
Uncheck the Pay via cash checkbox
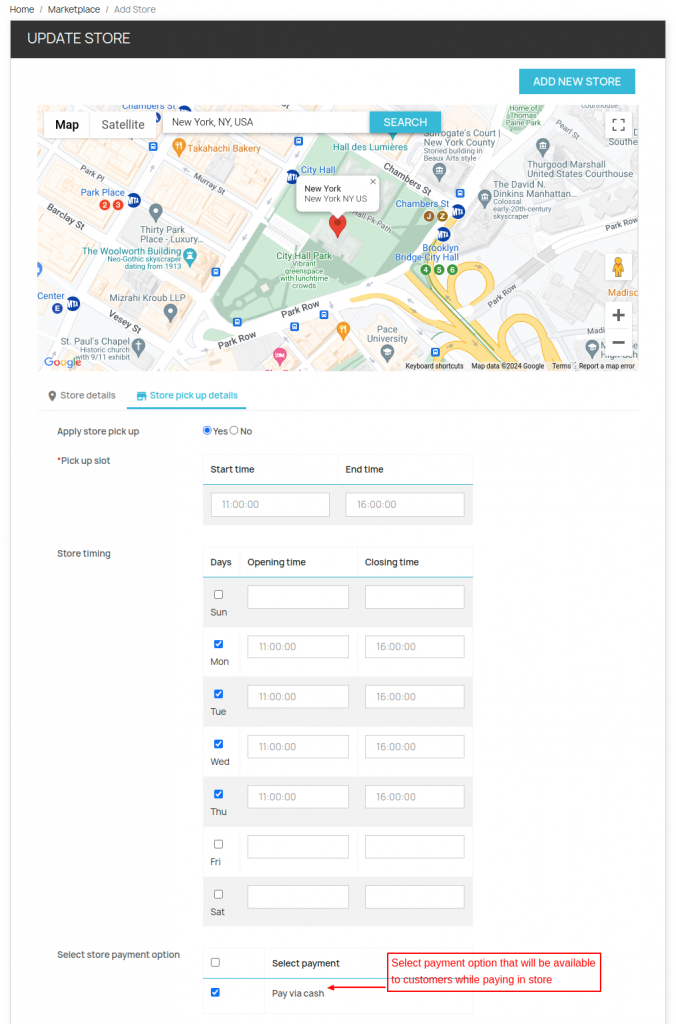[x=215, y=993]
